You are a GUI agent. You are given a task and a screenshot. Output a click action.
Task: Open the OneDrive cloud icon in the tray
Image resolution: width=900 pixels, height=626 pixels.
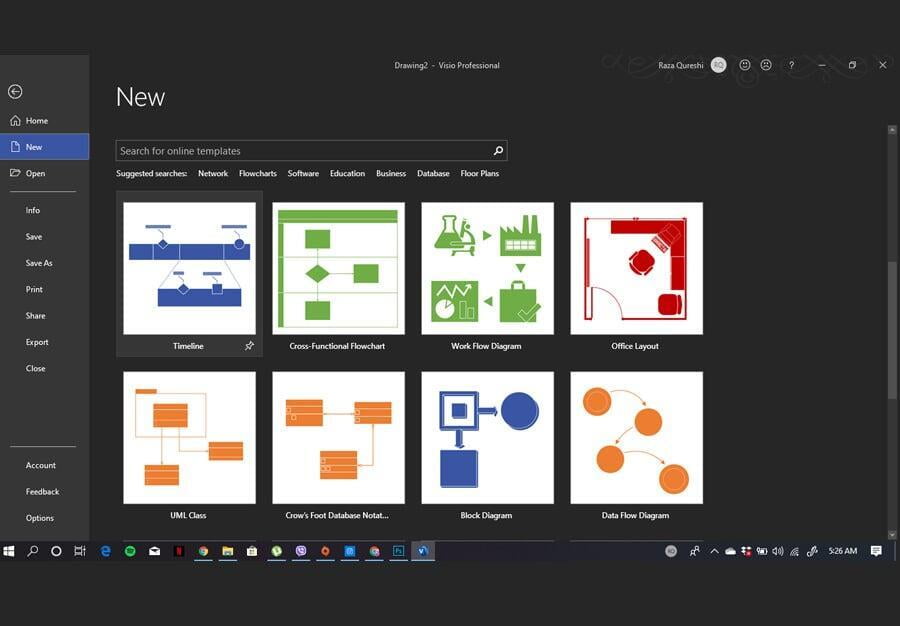pos(730,551)
